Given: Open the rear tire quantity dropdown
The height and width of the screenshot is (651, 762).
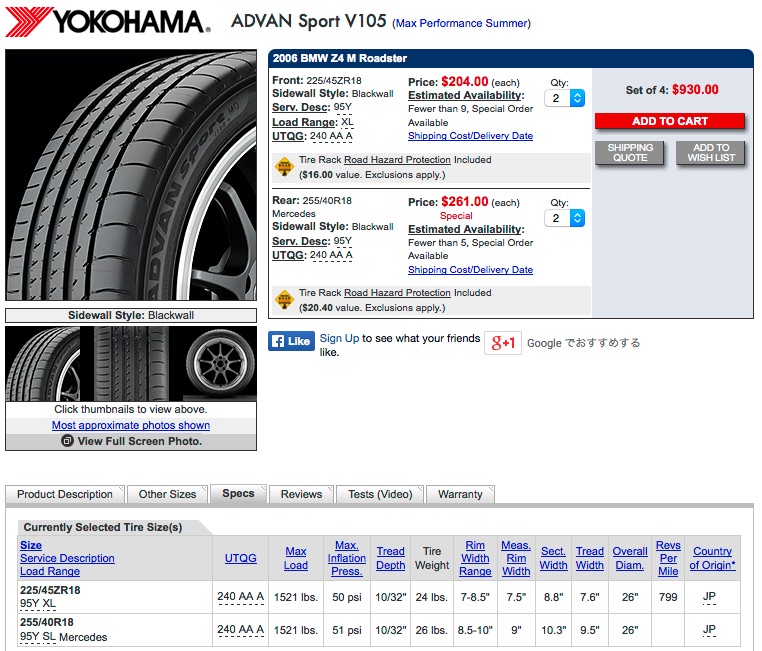Looking at the screenshot, I should point(564,218).
